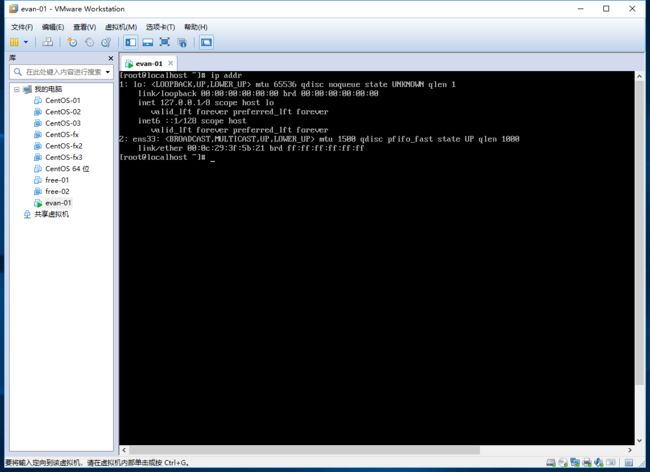Click the display device status icon
Image resolution: width=650 pixels, height=472 pixels.
pos(611,462)
